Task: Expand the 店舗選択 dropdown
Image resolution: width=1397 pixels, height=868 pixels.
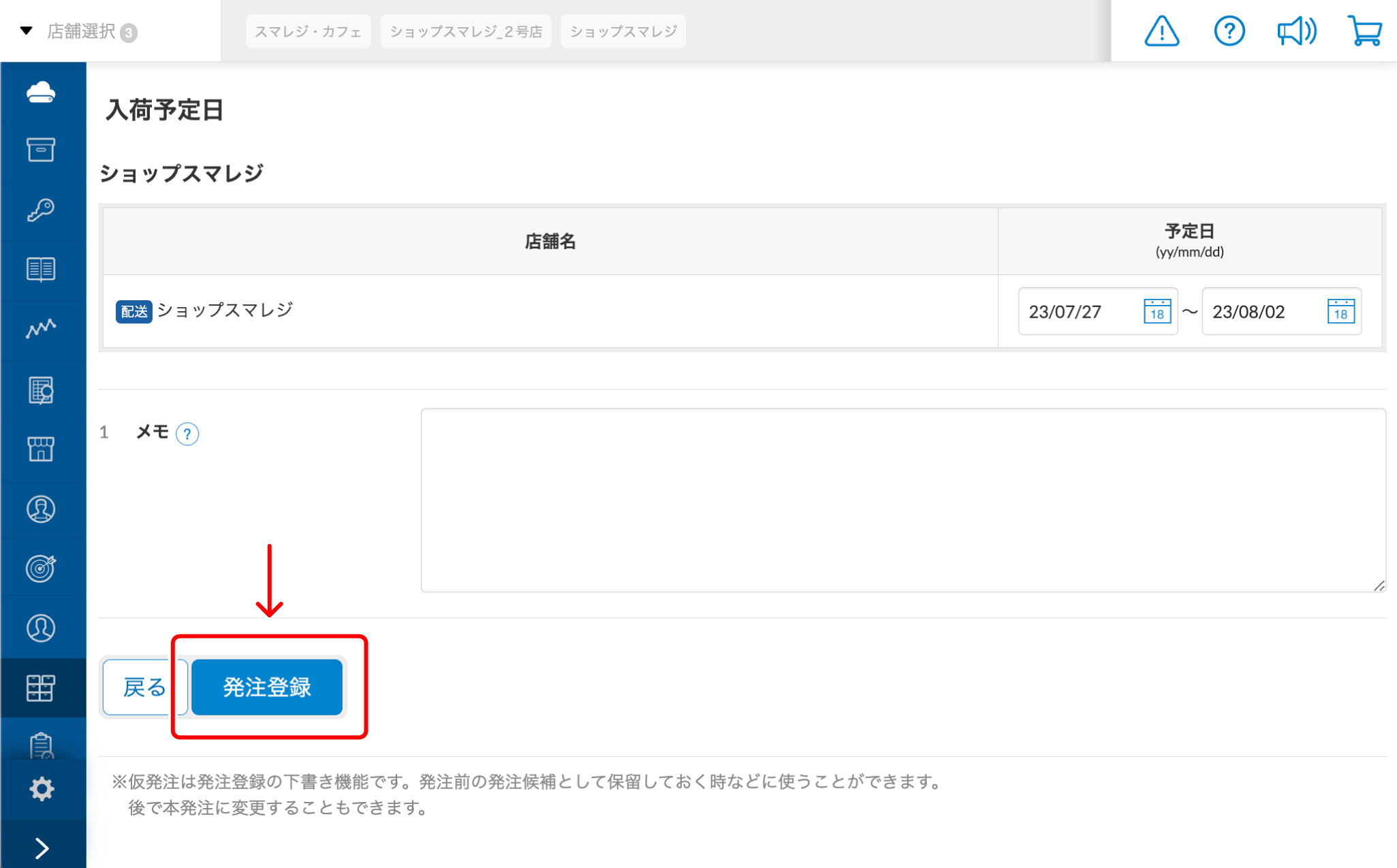Action: (80, 31)
